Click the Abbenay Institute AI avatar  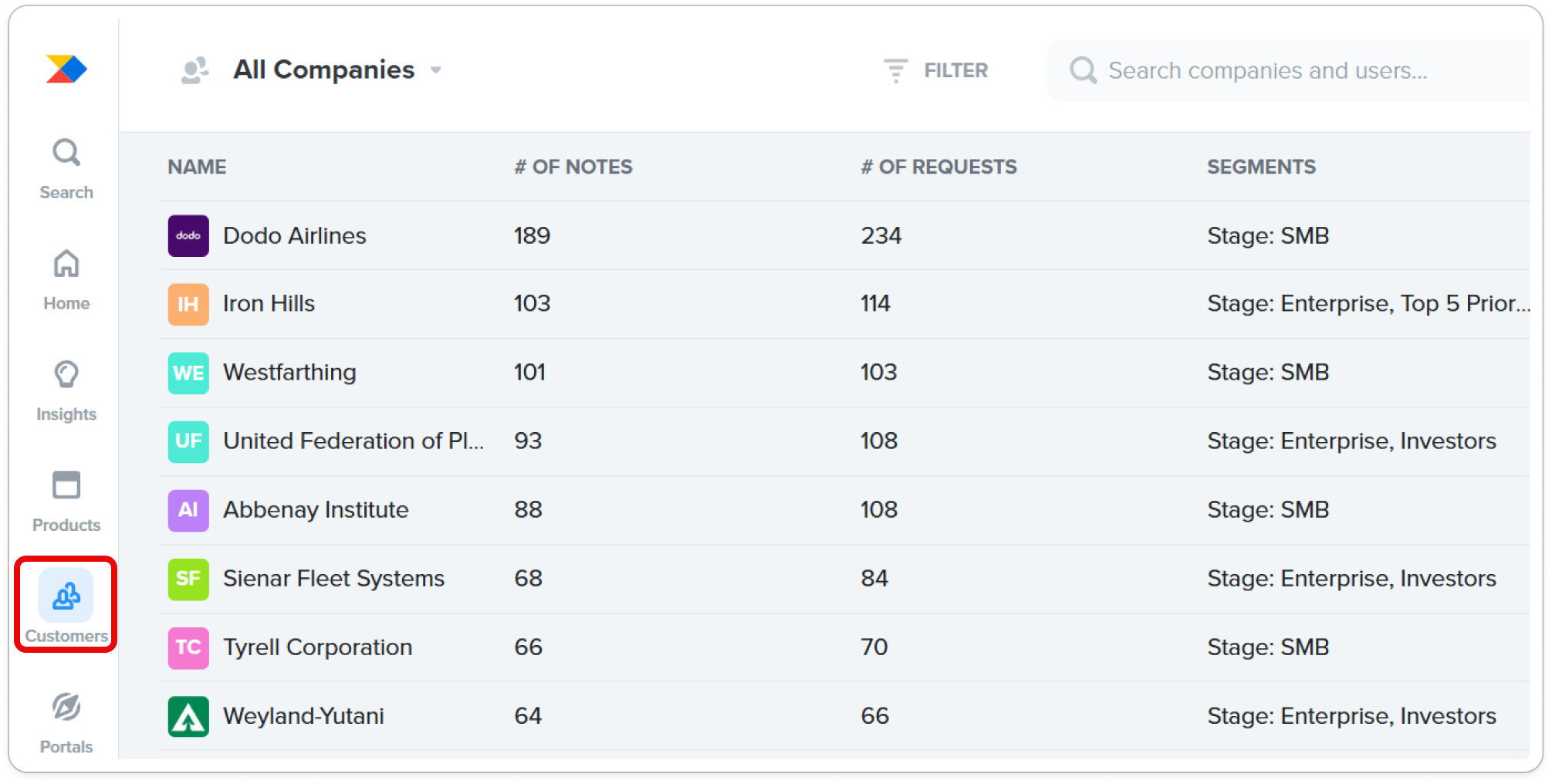tap(188, 510)
